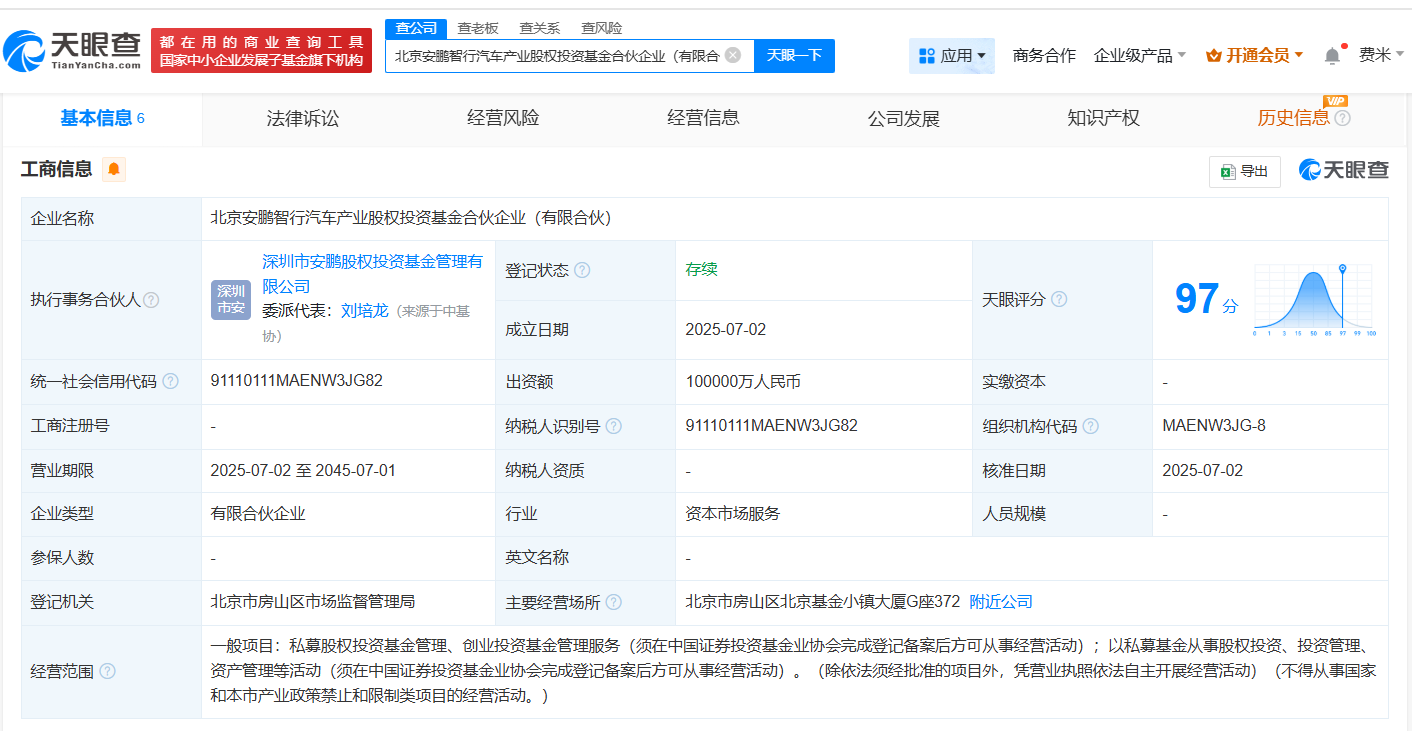
Task: Click help icon next to 执行事务合伙人
Action: point(151,300)
